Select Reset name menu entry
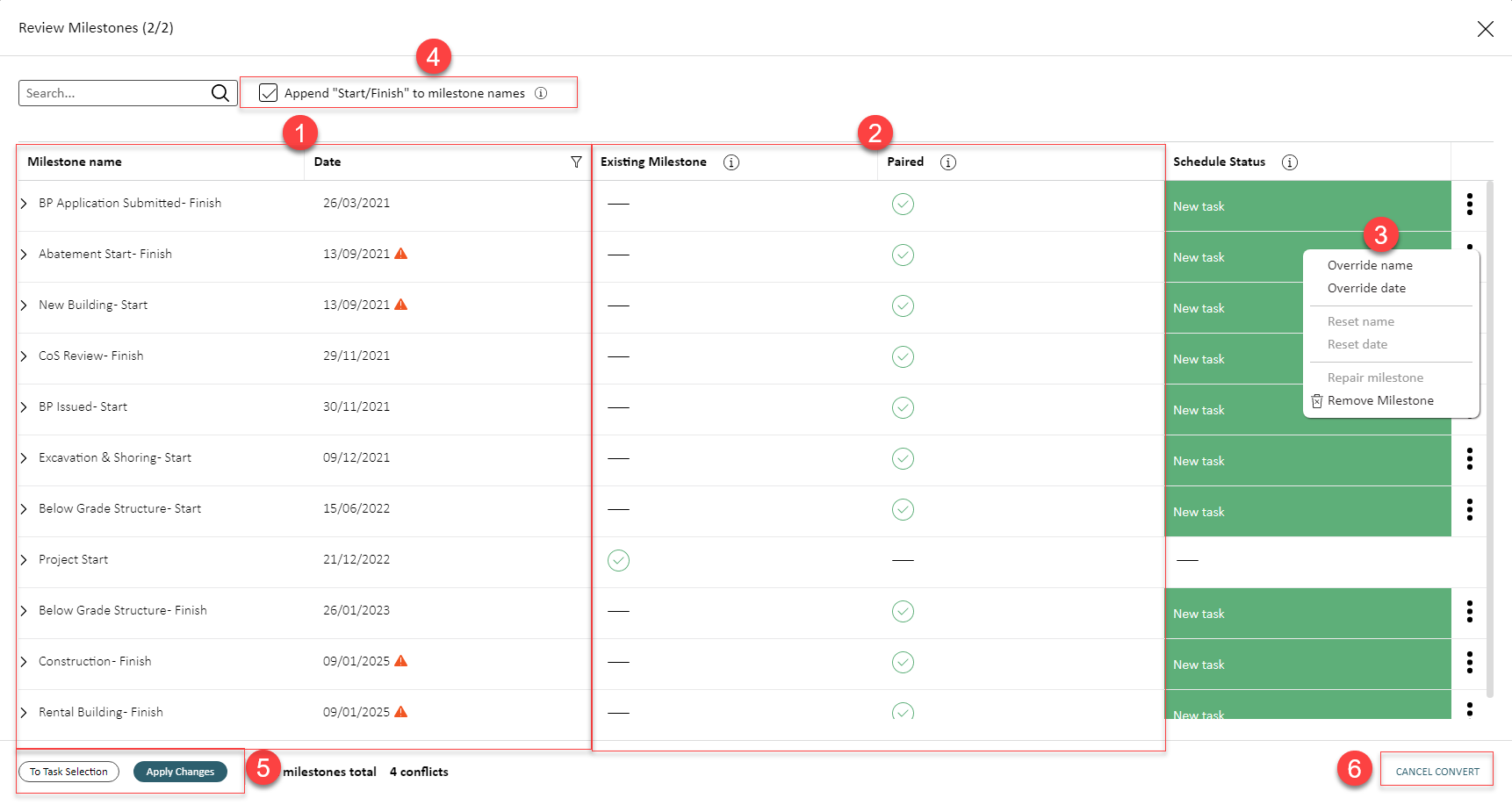 (1360, 321)
